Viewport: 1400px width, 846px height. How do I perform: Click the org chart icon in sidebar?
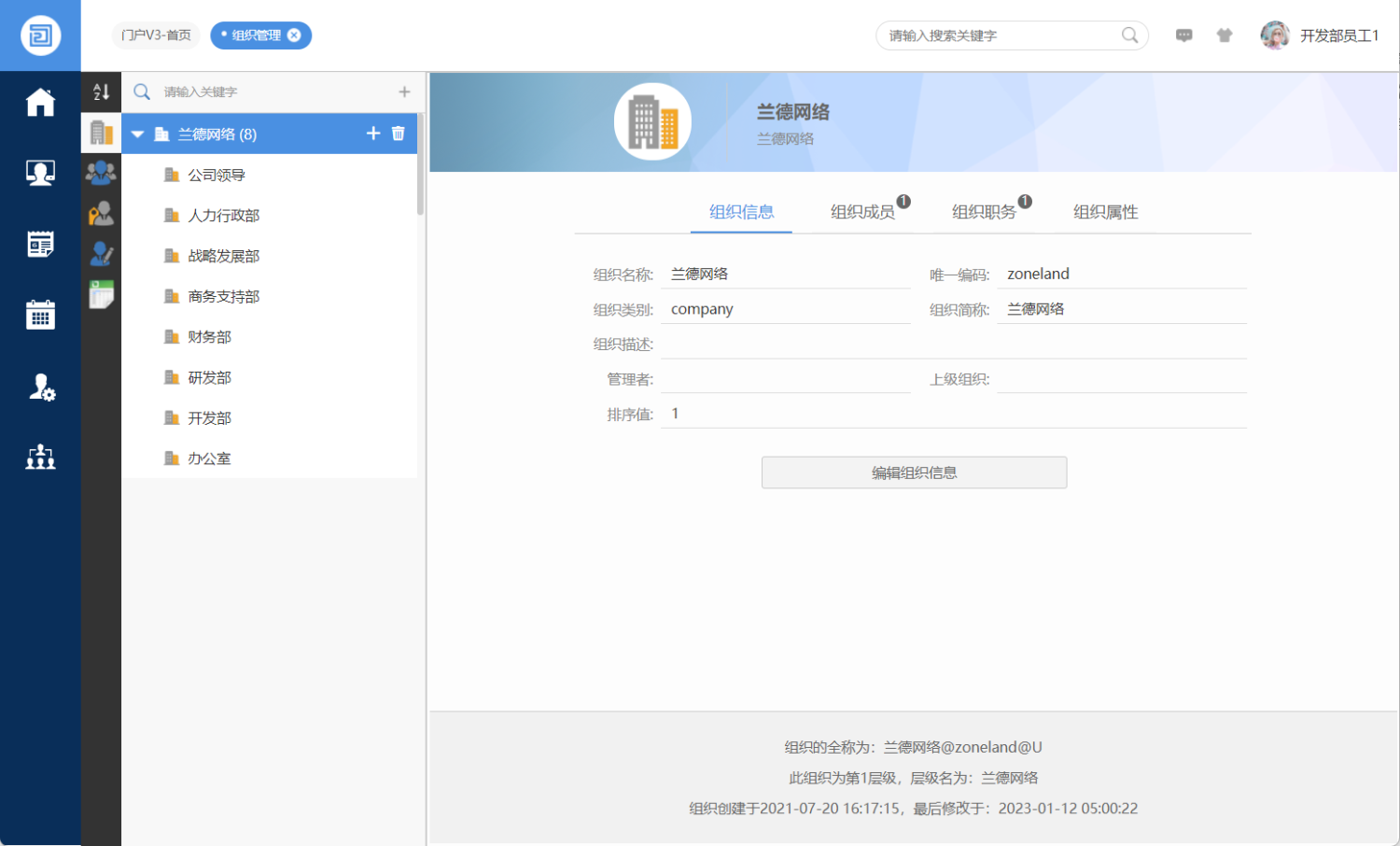[x=40, y=457]
